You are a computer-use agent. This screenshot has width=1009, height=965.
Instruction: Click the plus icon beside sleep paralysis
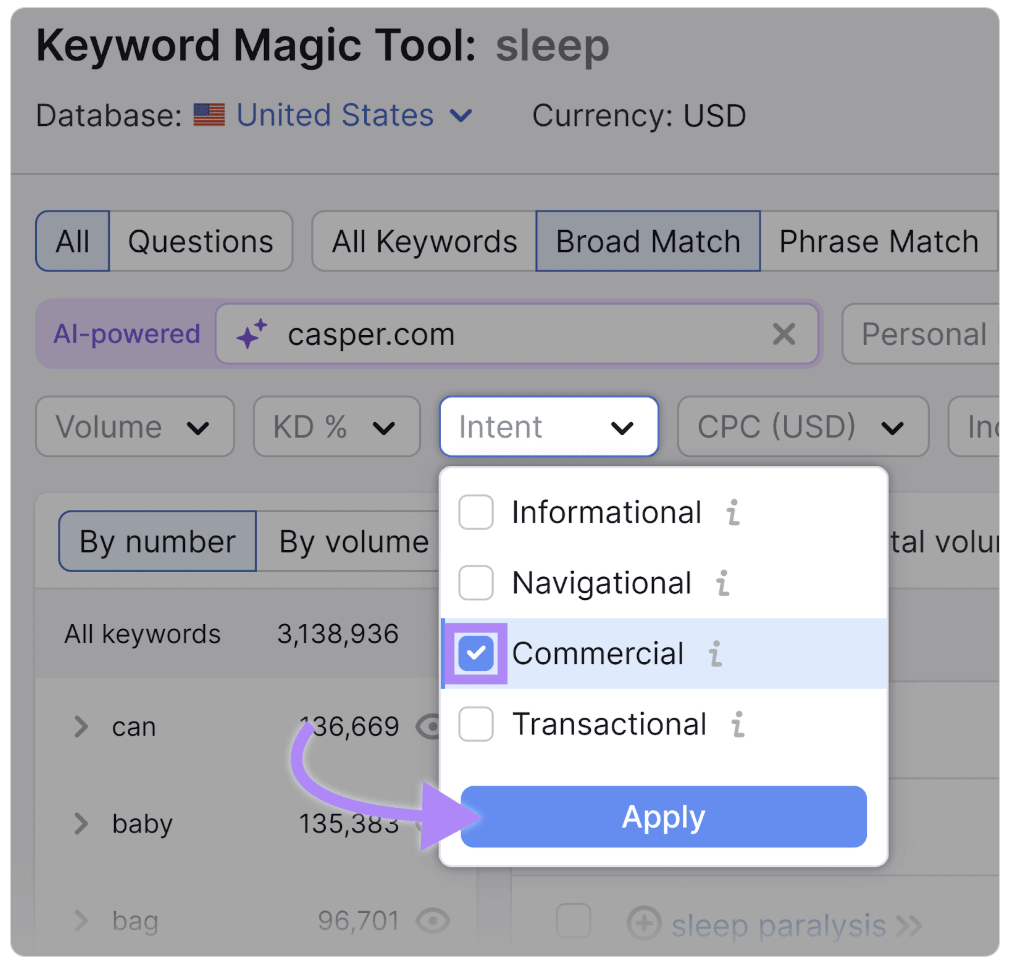pos(642,925)
